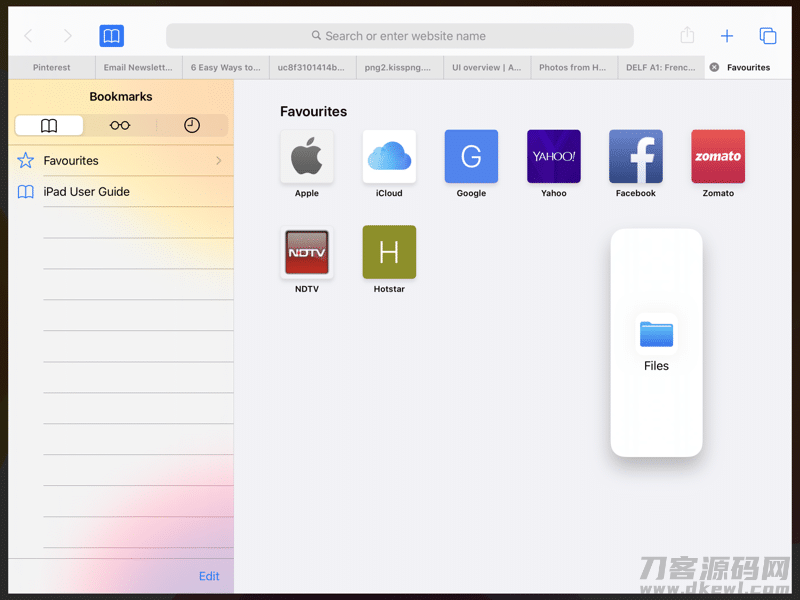Click the Files label in slide-over card
This screenshot has height=600, width=800.
(656, 366)
